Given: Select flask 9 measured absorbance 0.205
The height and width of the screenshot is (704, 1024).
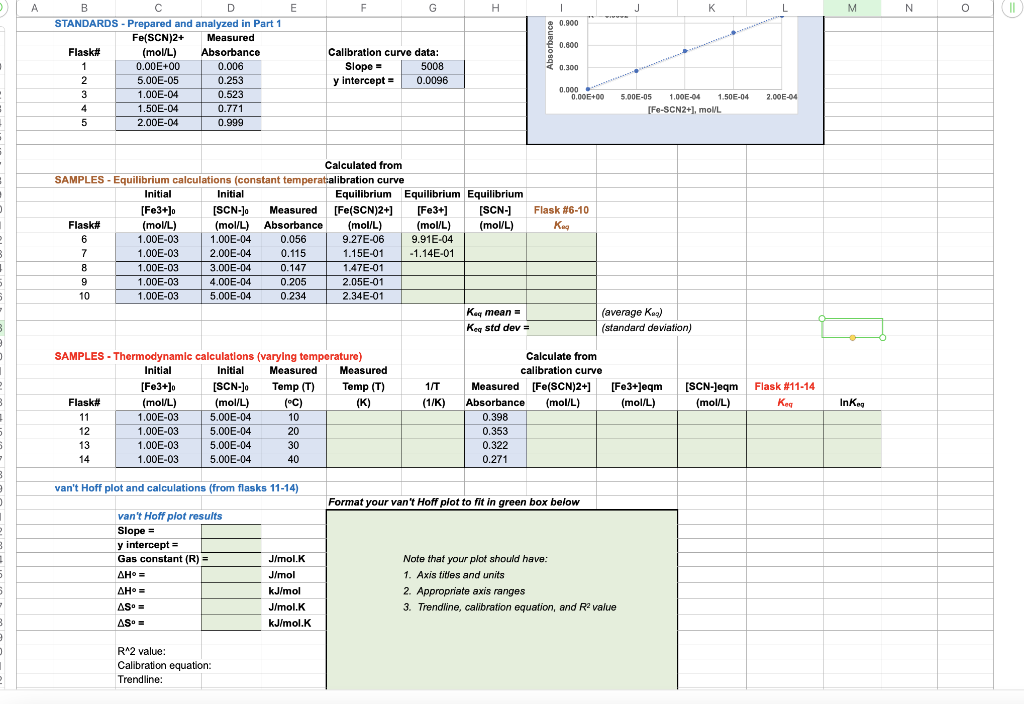Looking at the screenshot, I should tap(293, 282).
